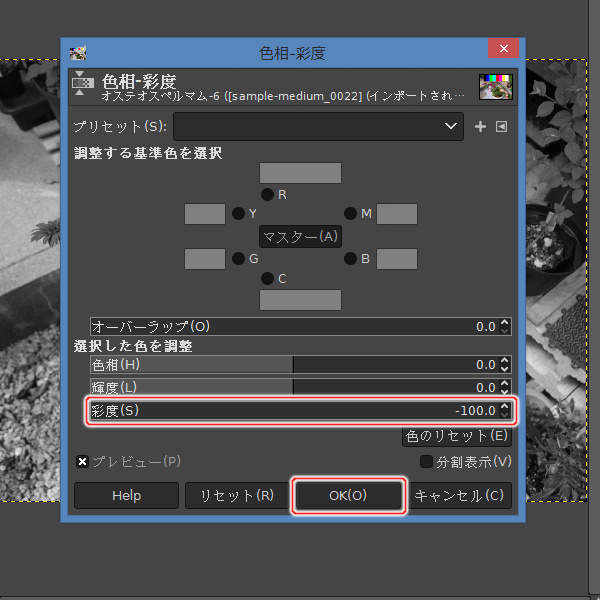Click the dialog title bar app icon
Image resolution: width=600 pixels, height=600 pixels.
point(78,53)
